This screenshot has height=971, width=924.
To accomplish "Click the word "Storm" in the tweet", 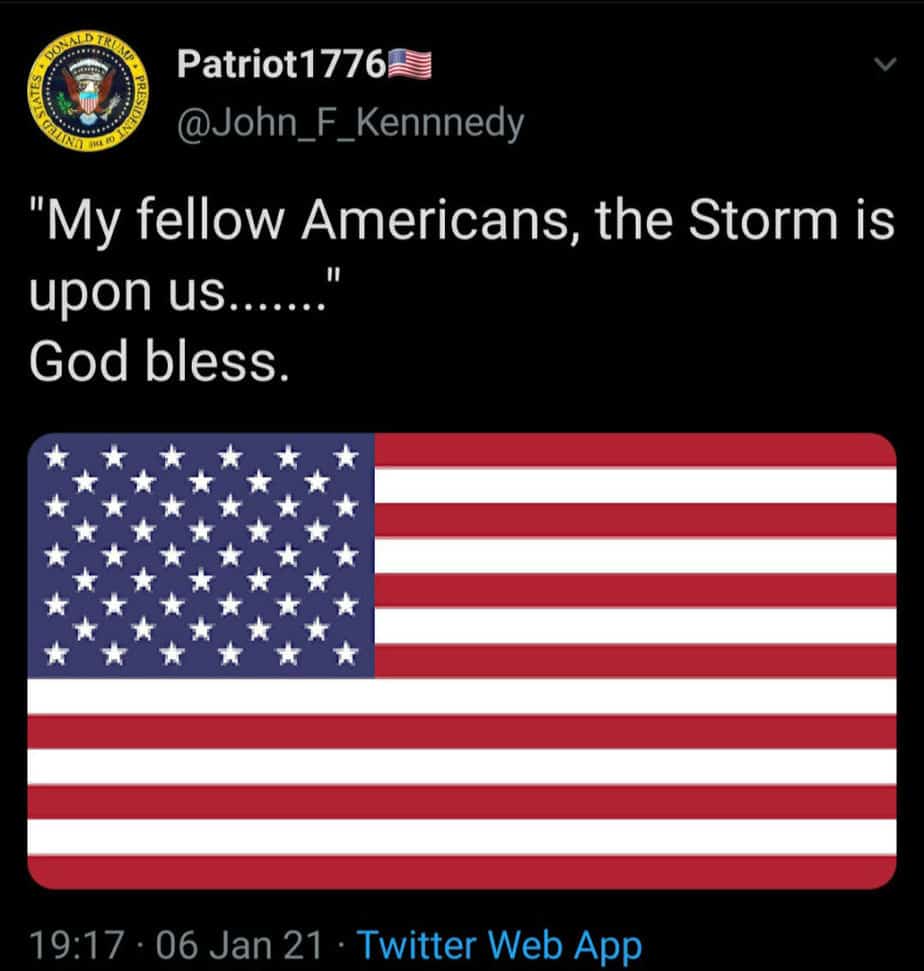I will click(x=763, y=220).
